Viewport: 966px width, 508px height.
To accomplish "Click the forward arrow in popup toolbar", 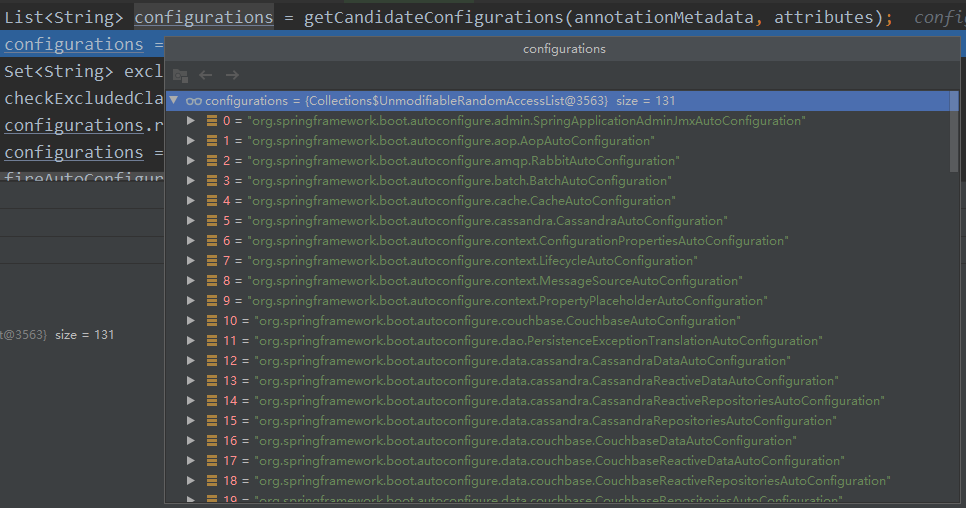I will pos(232,75).
